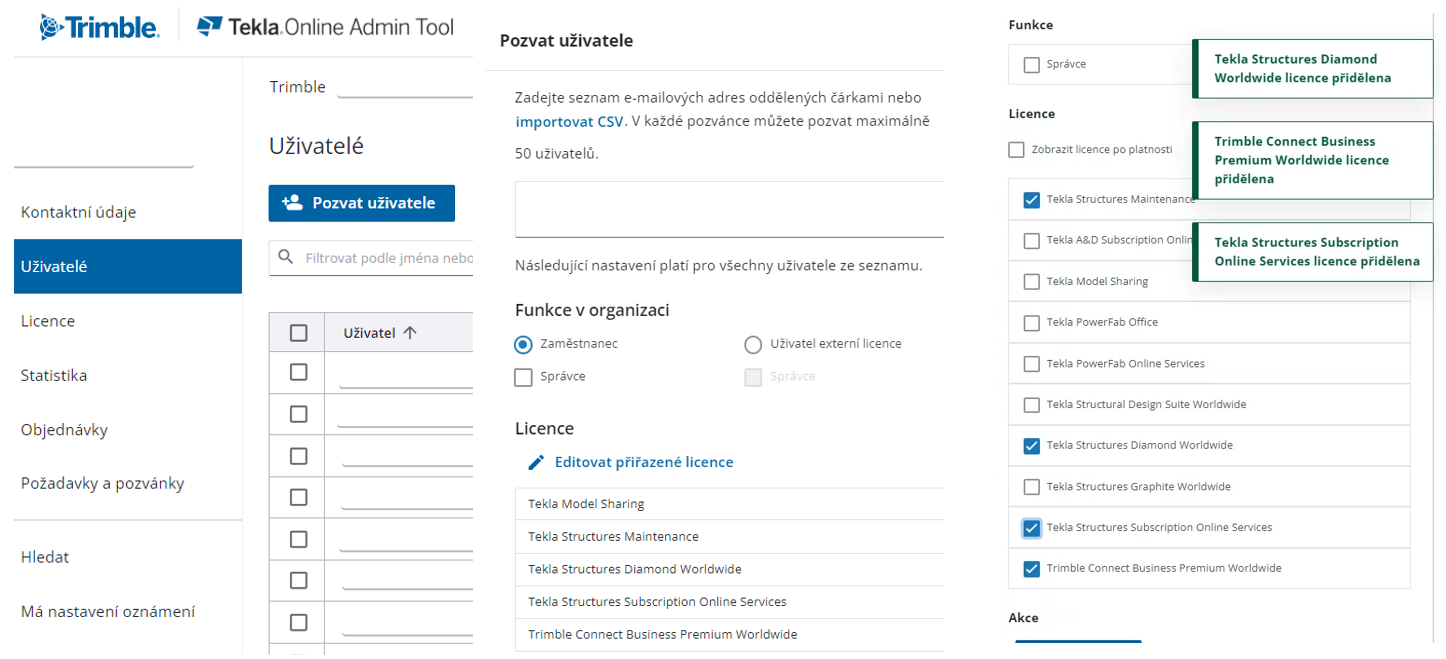Select the Zaměstnanec radio button
The width and height of the screenshot is (1446, 659).
(523, 344)
